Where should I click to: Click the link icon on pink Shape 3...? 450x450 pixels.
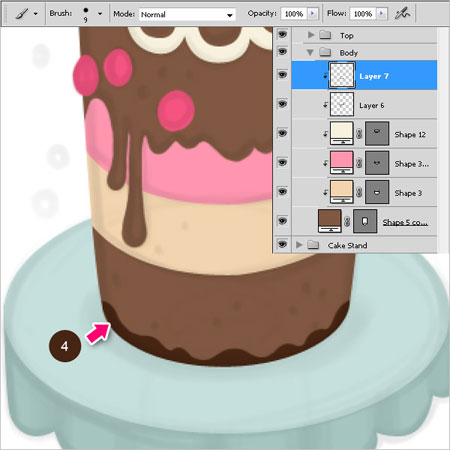[x=359, y=163]
